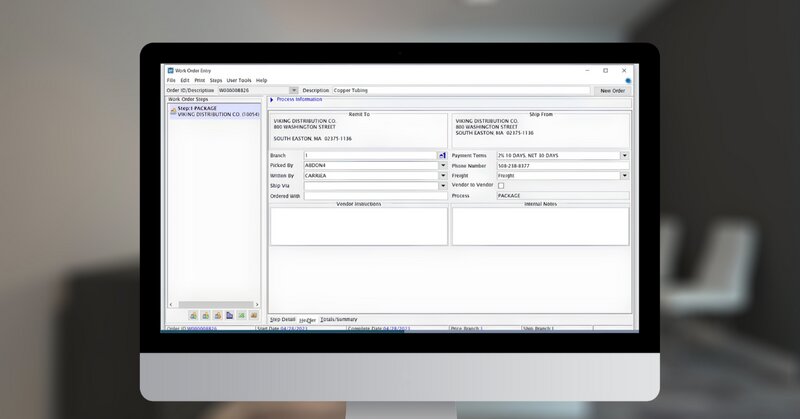
Task: Expand the Process Information section
Action: pos(272,100)
